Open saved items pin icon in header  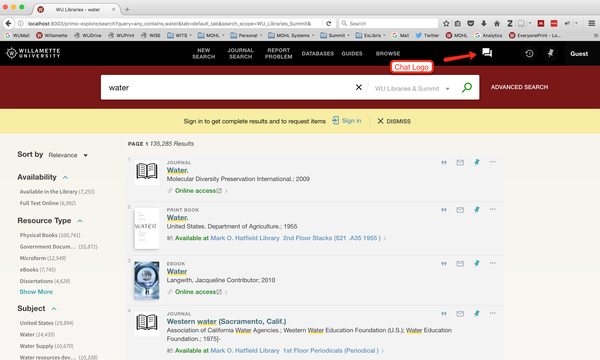(551, 53)
